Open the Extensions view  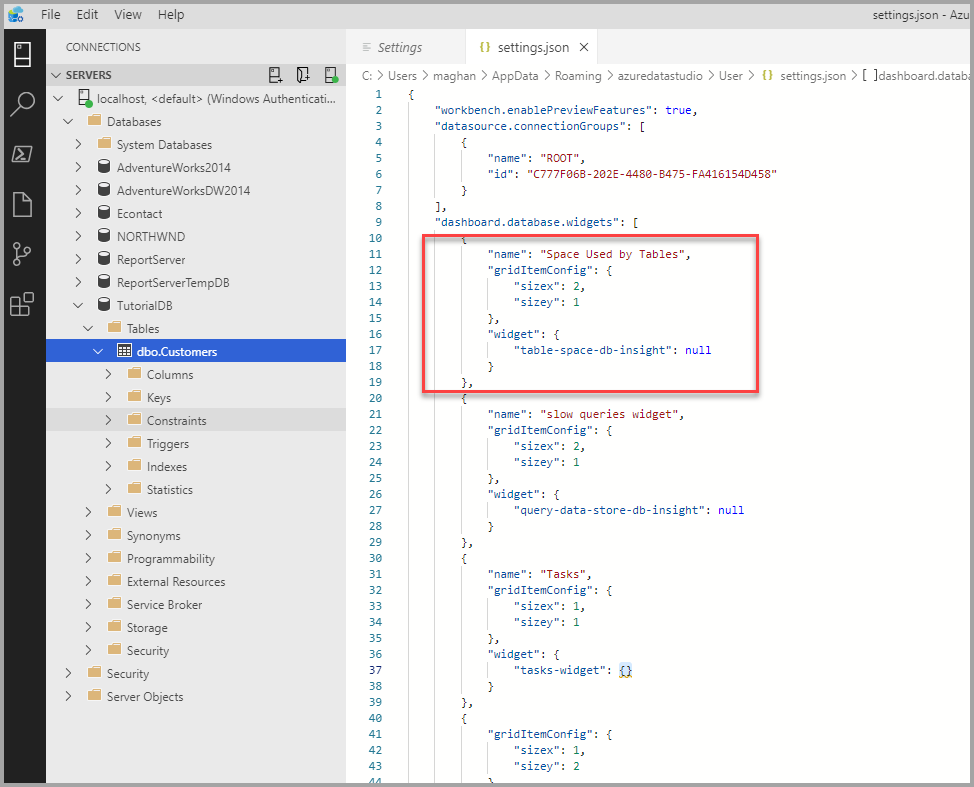[24, 306]
